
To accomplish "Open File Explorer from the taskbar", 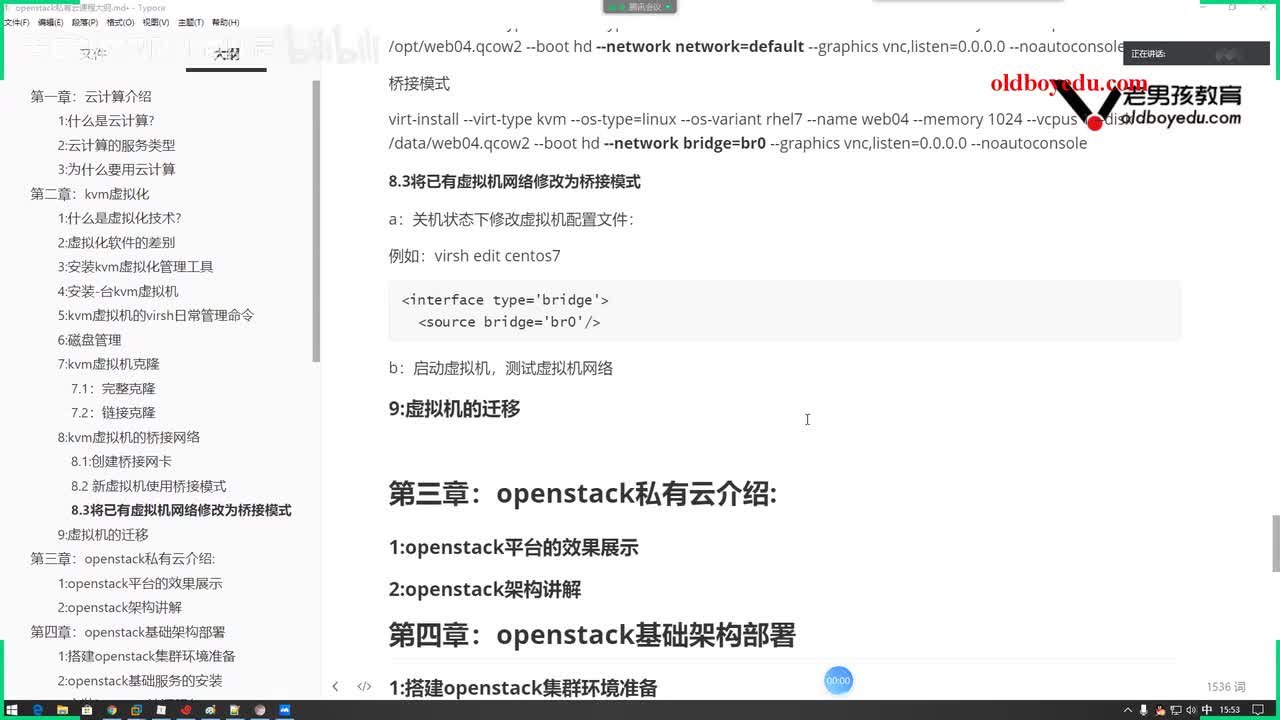I will [62, 709].
